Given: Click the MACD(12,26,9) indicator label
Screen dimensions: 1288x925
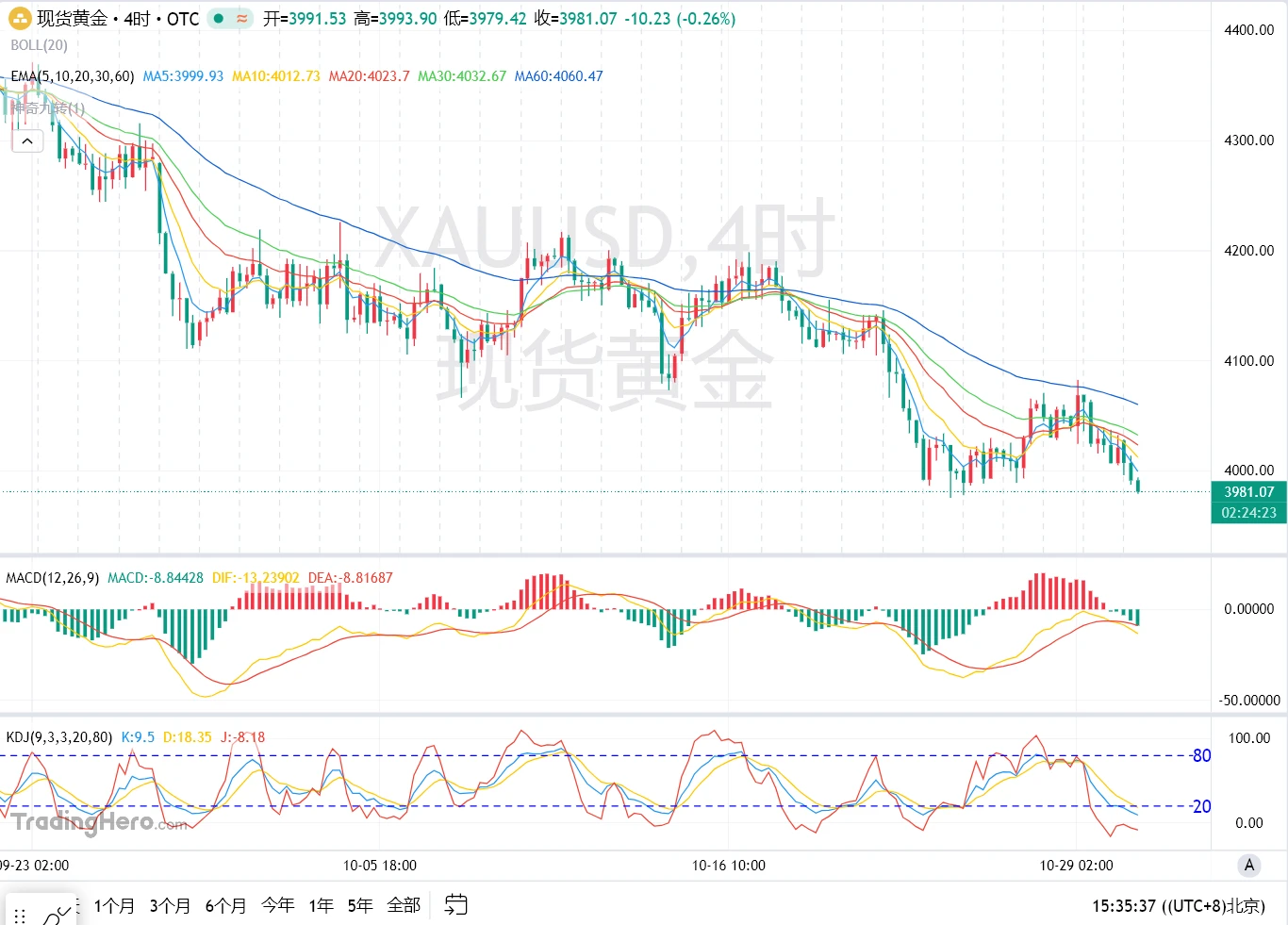Looking at the screenshot, I should pyautogui.click(x=53, y=578).
